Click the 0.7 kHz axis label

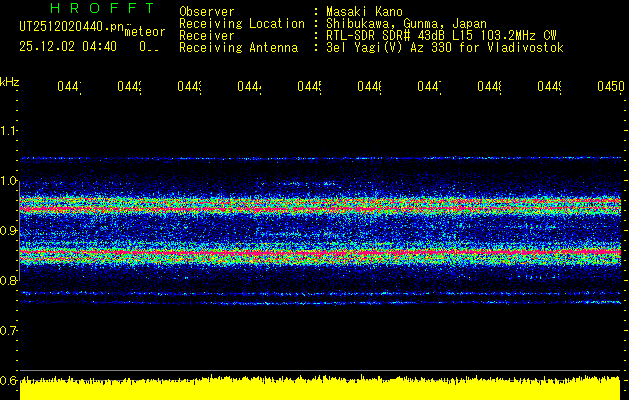8,331
